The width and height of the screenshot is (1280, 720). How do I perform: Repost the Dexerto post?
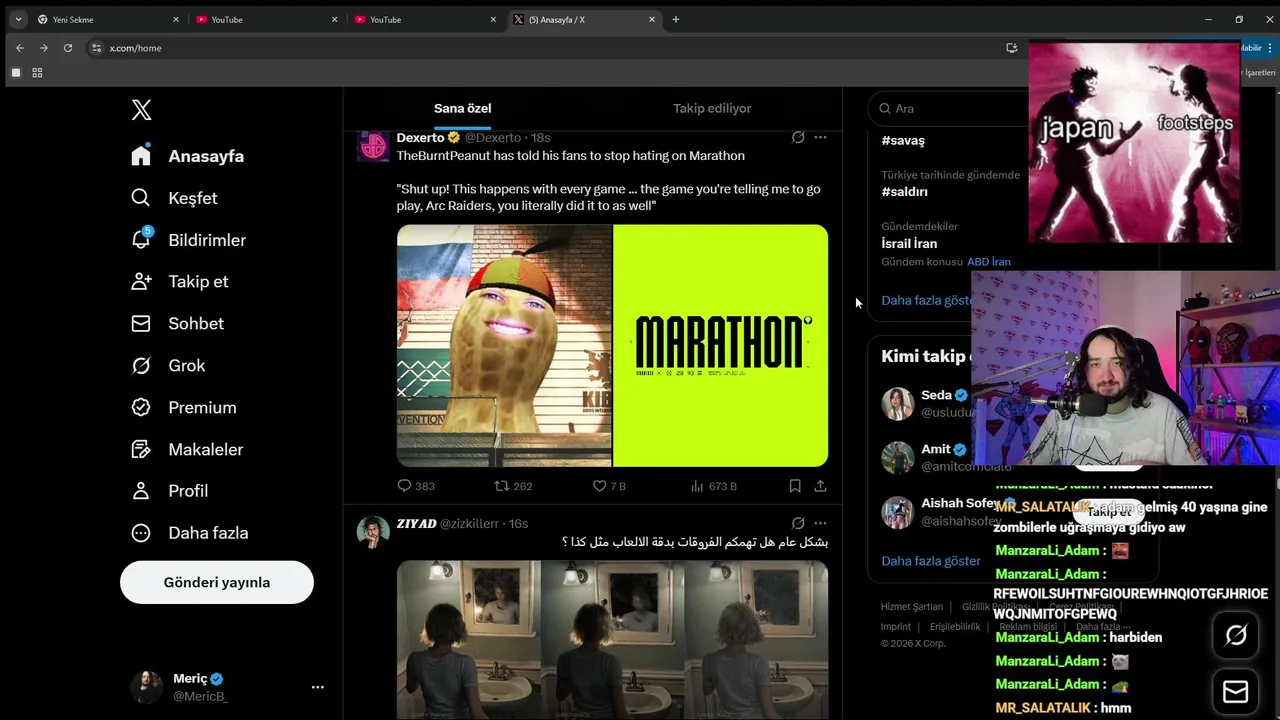pos(513,486)
